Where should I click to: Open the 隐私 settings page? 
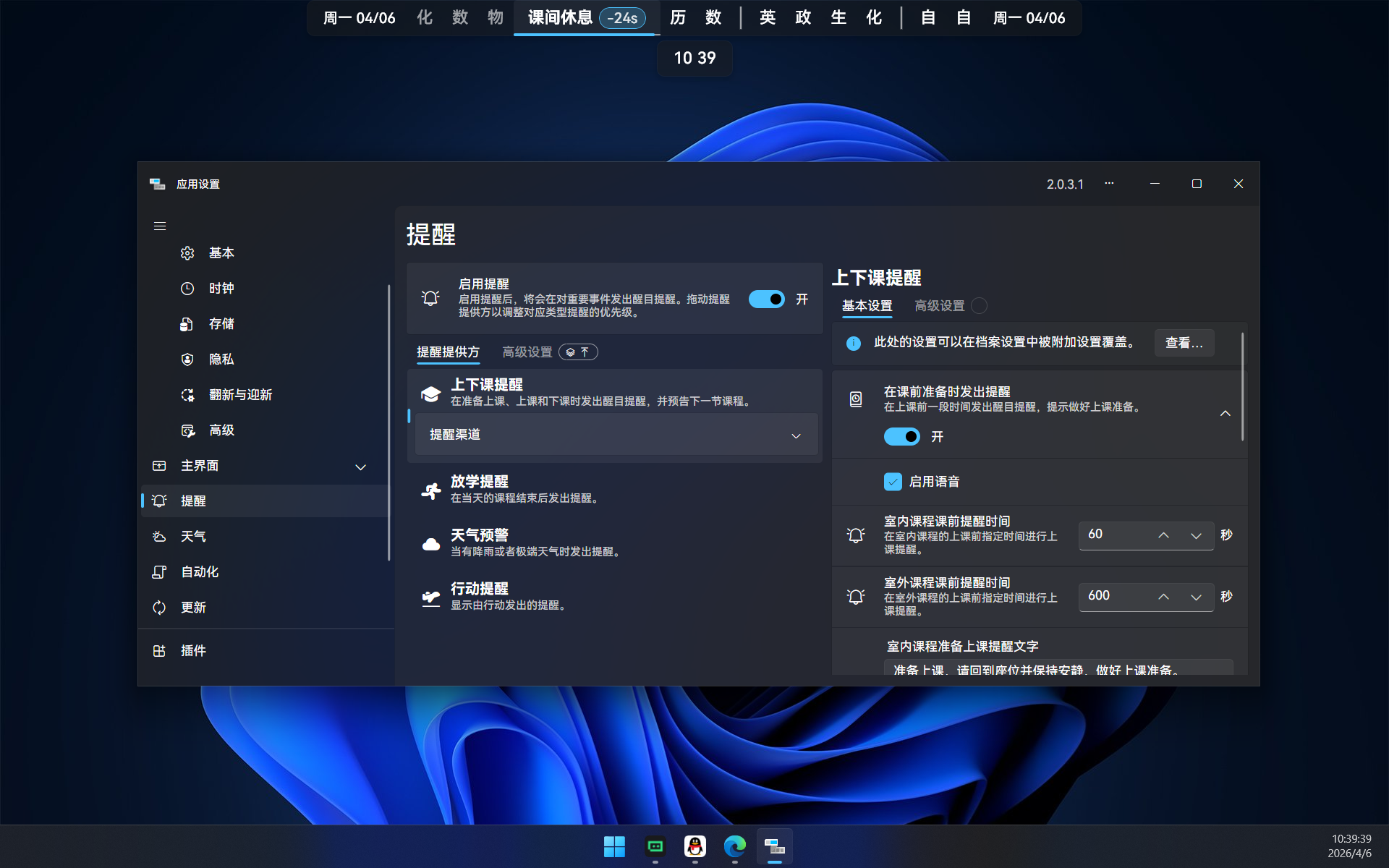[x=222, y=359]
